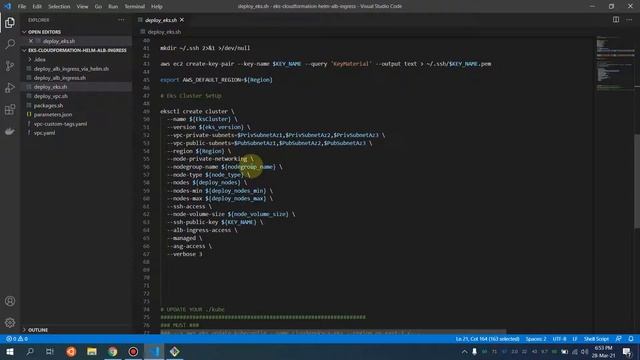Close deploy_eks.sh in Open Editors list

click(31, 41)
